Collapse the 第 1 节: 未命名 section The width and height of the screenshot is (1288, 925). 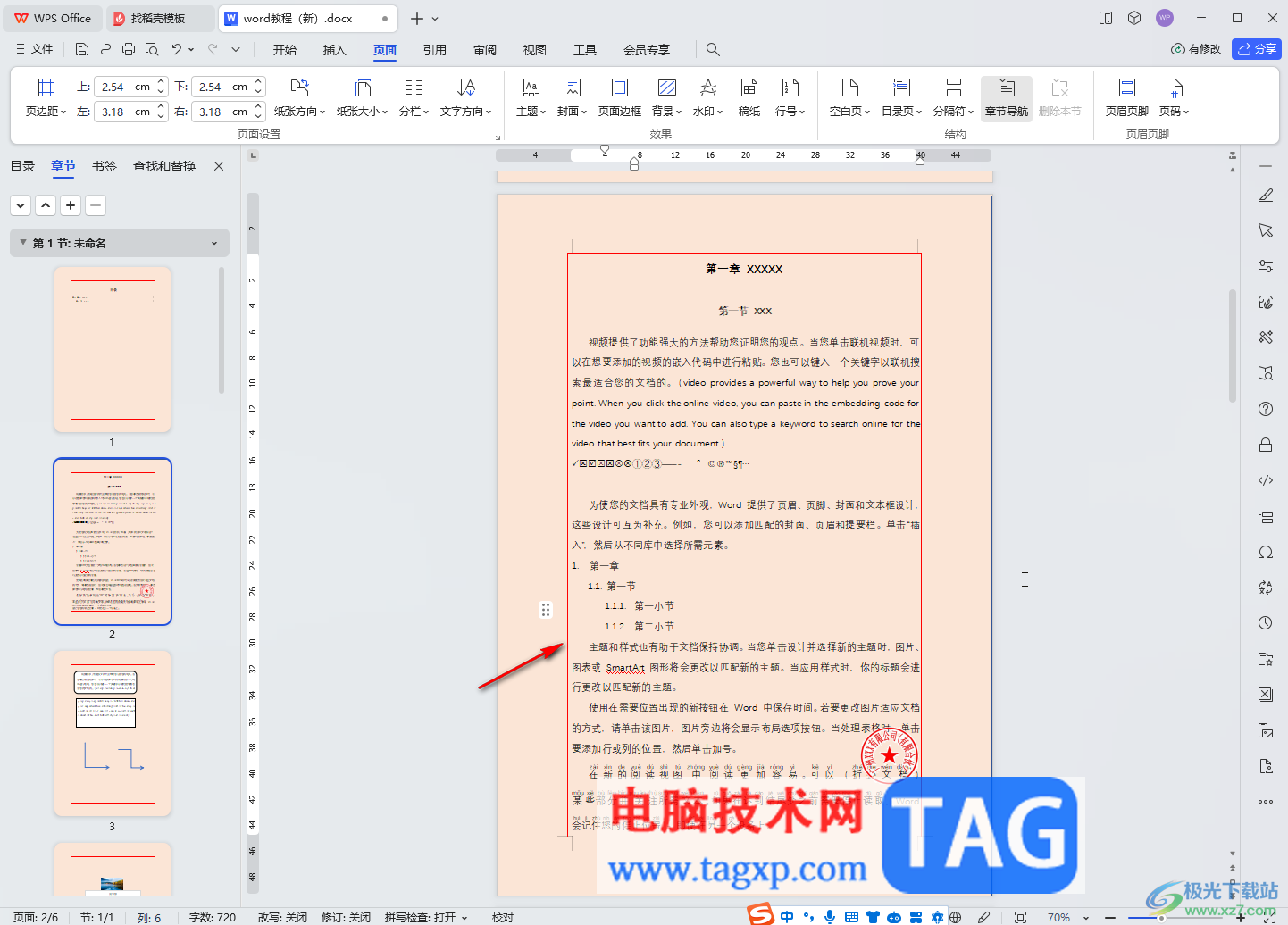coord(23,243)
